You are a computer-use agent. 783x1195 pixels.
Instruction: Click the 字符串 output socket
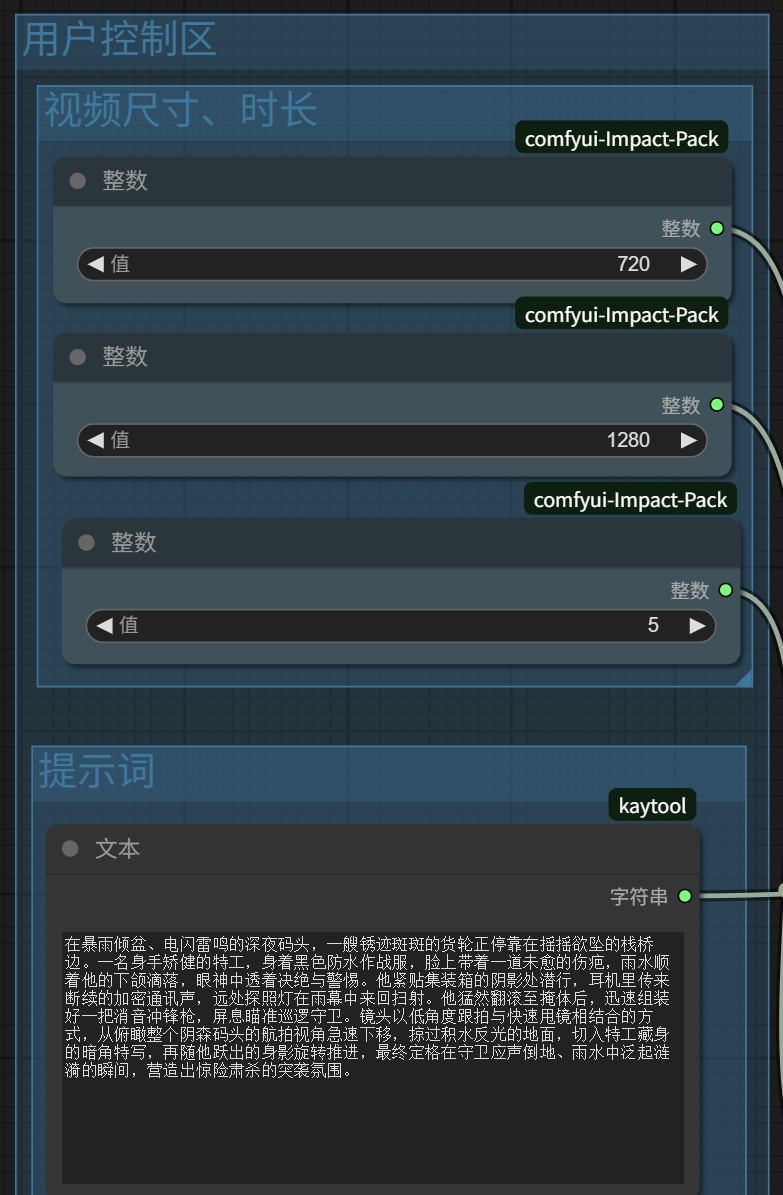(x=685, y=895)
